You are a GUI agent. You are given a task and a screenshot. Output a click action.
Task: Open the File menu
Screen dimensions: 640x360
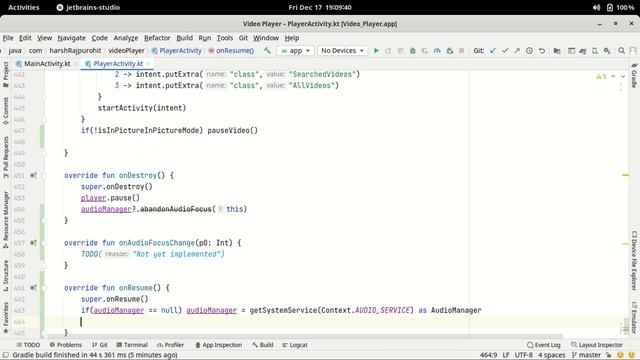(8, 38)
